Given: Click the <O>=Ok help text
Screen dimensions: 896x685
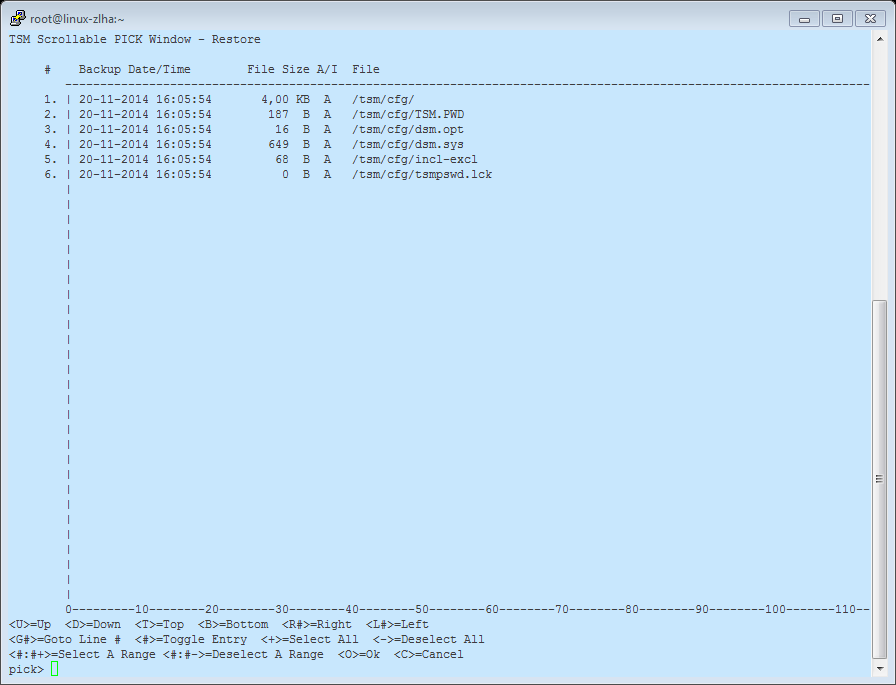Looking at the screenshot, I should click(x=359, y=654).
